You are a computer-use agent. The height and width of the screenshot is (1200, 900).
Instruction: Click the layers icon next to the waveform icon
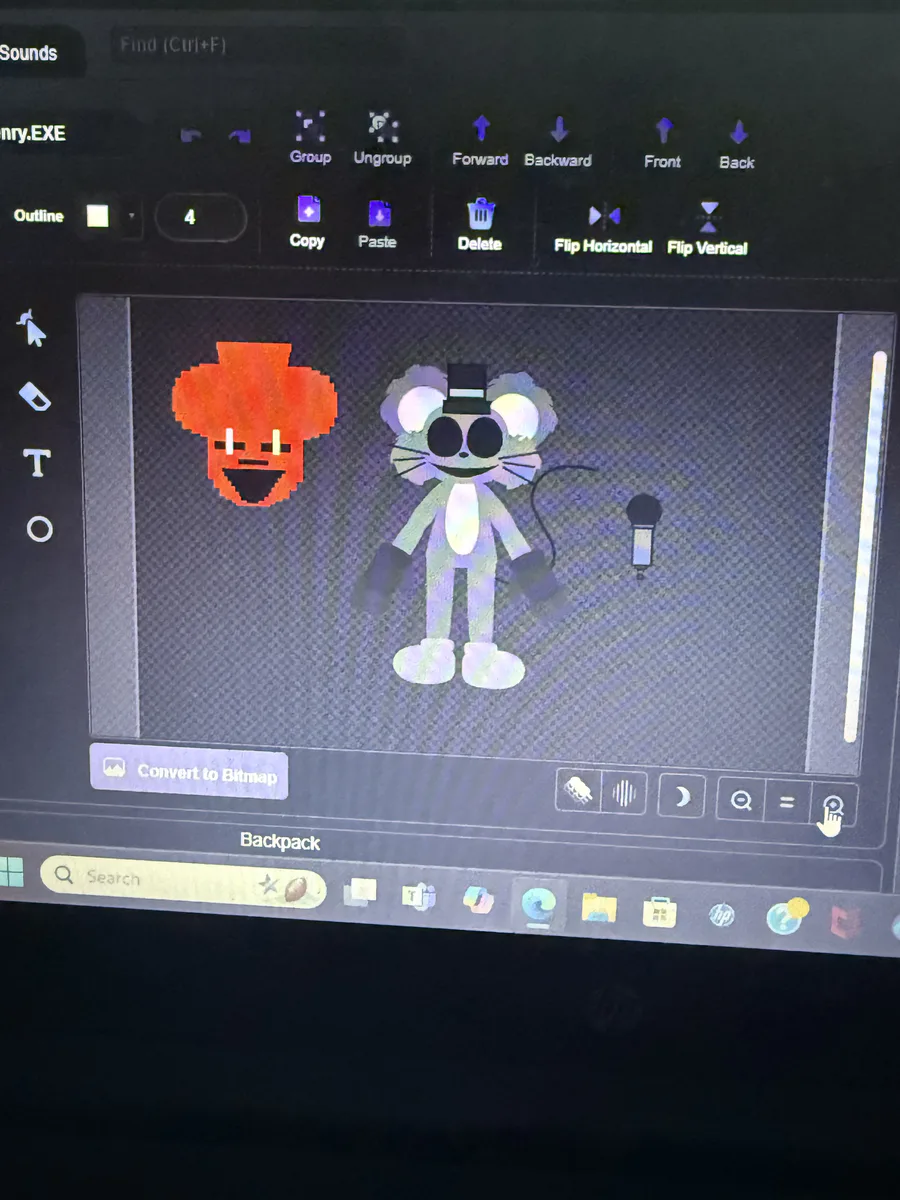coord(579,793)
